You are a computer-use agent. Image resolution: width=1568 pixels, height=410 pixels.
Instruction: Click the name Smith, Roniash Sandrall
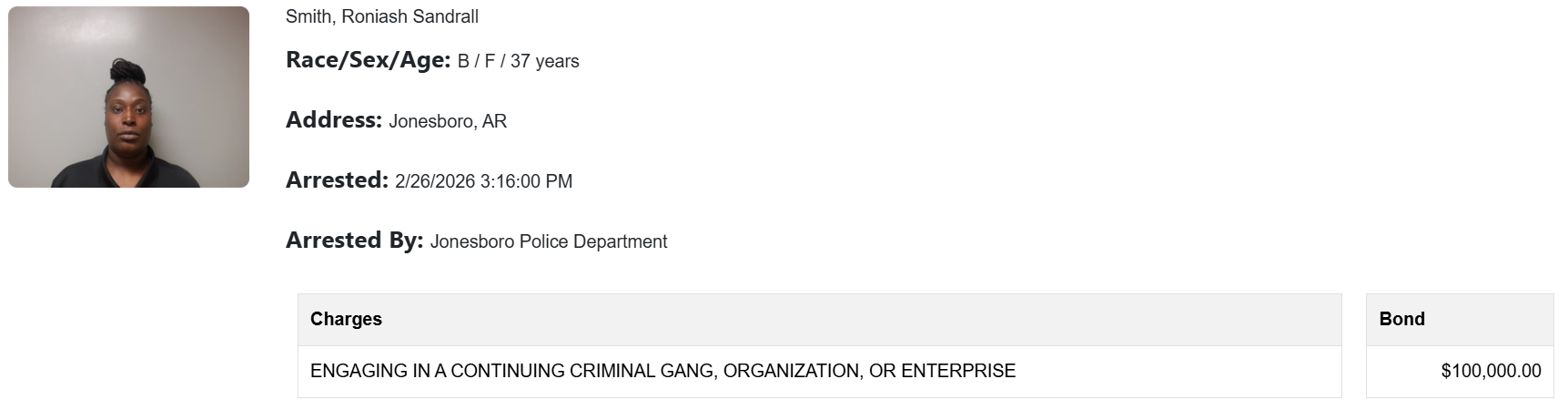381,16
